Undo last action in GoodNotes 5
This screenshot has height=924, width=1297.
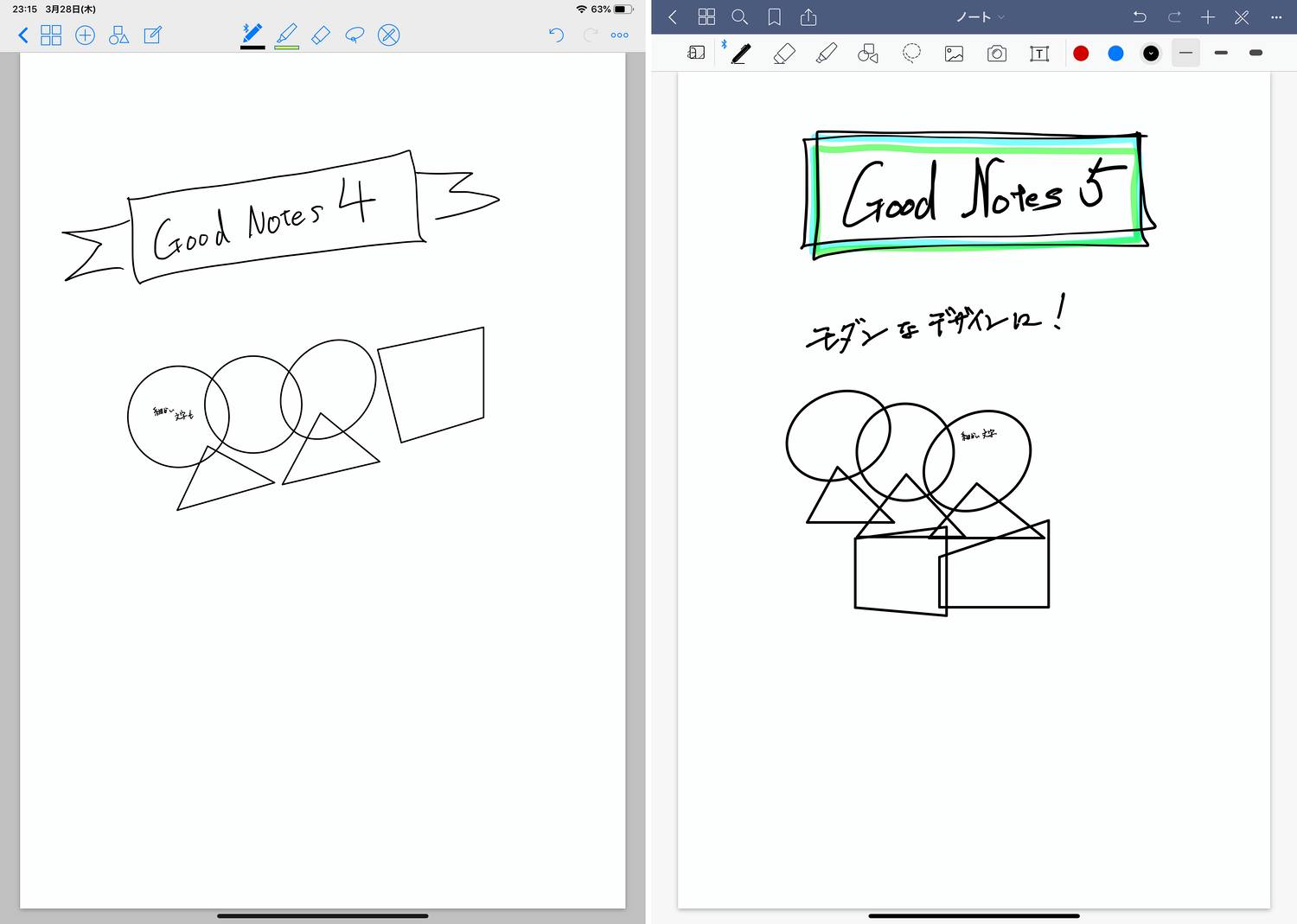(1140, 17)
